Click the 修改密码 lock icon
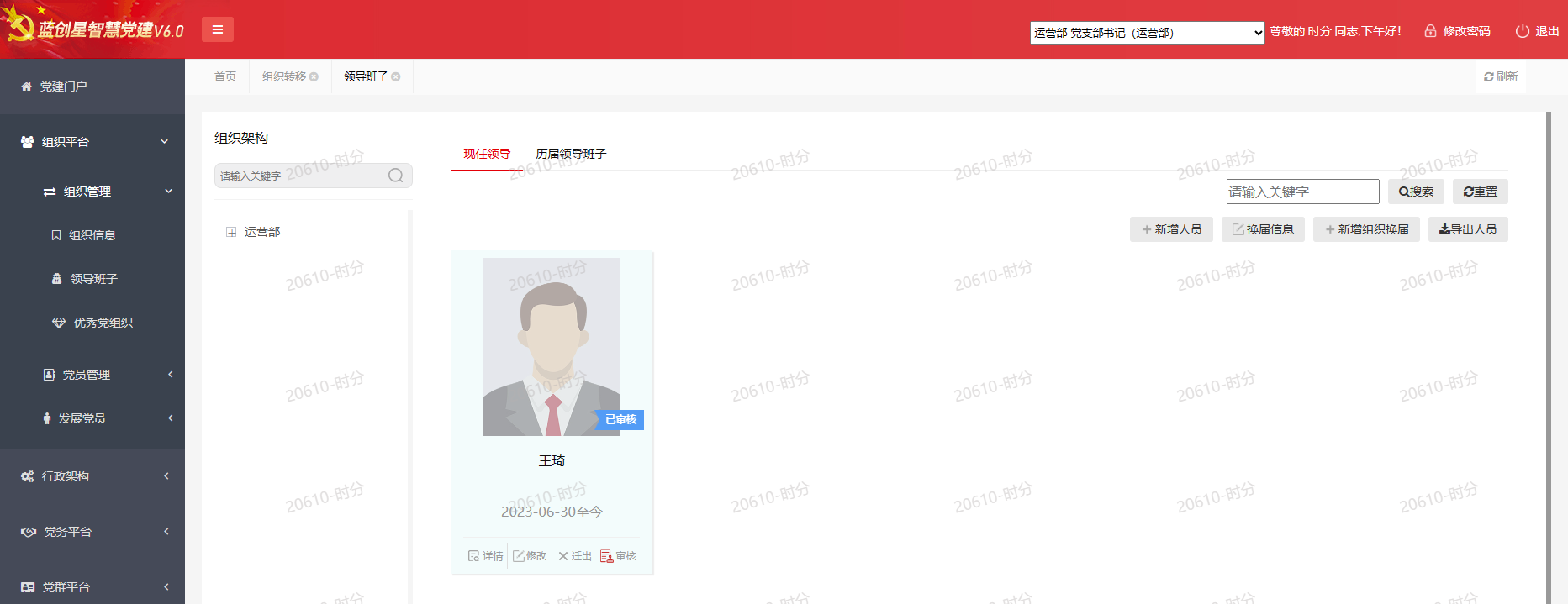The image size is (1568, 604). coord(1430,31)
